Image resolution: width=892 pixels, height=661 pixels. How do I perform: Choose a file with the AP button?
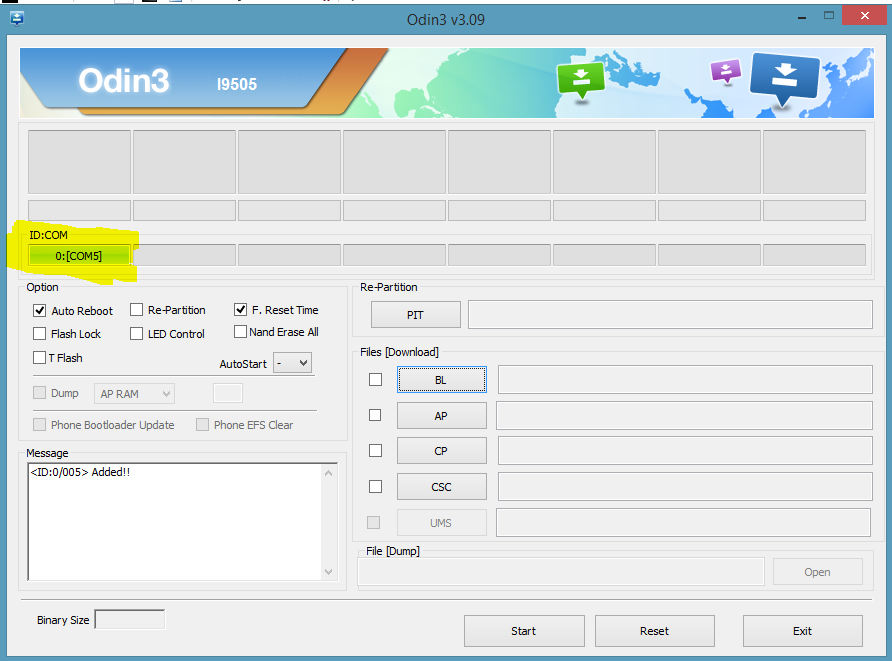click(441, 415)
